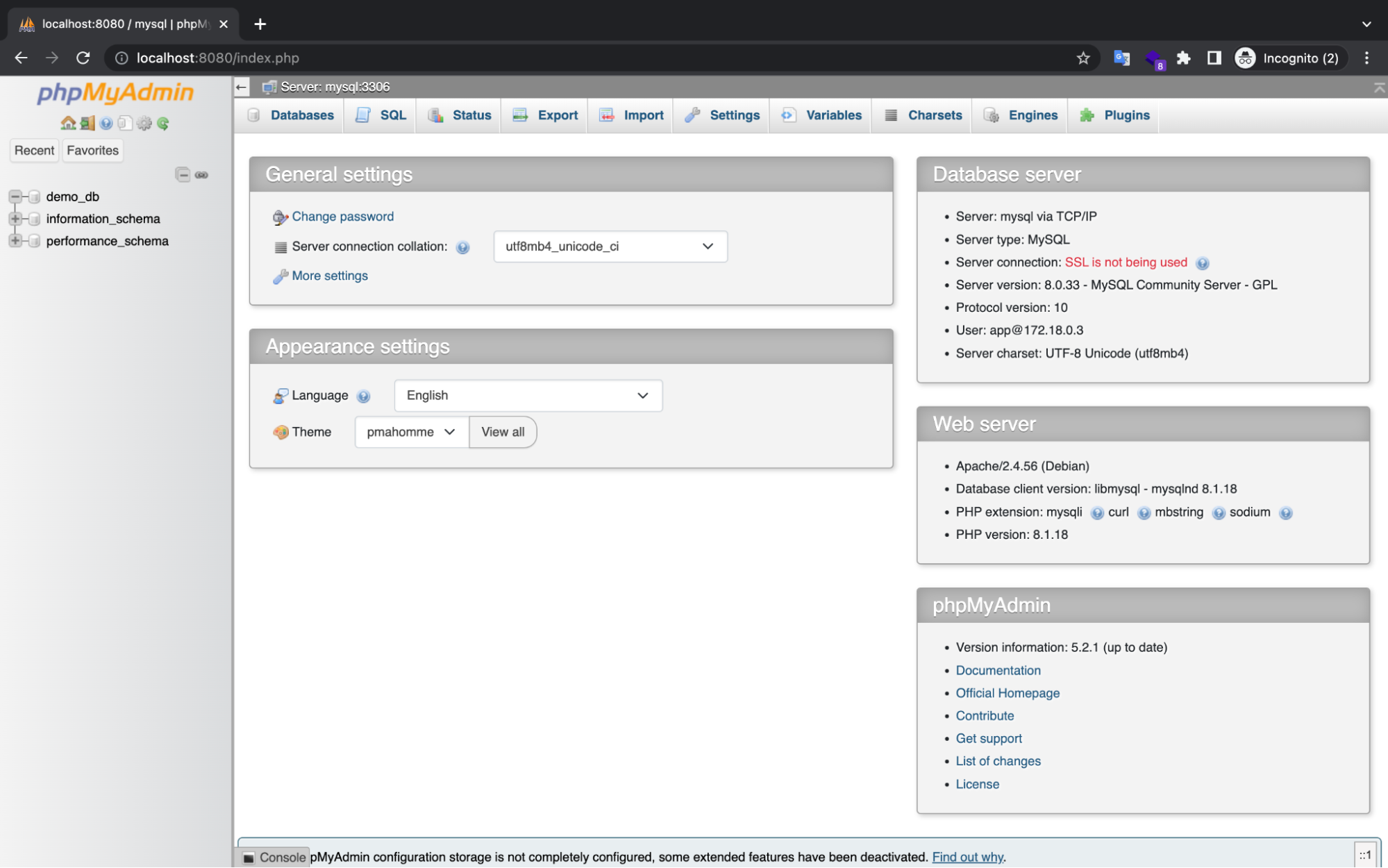Log out using the exit door icon
Screen dimensions: 1388x868
tap(87, 123)
